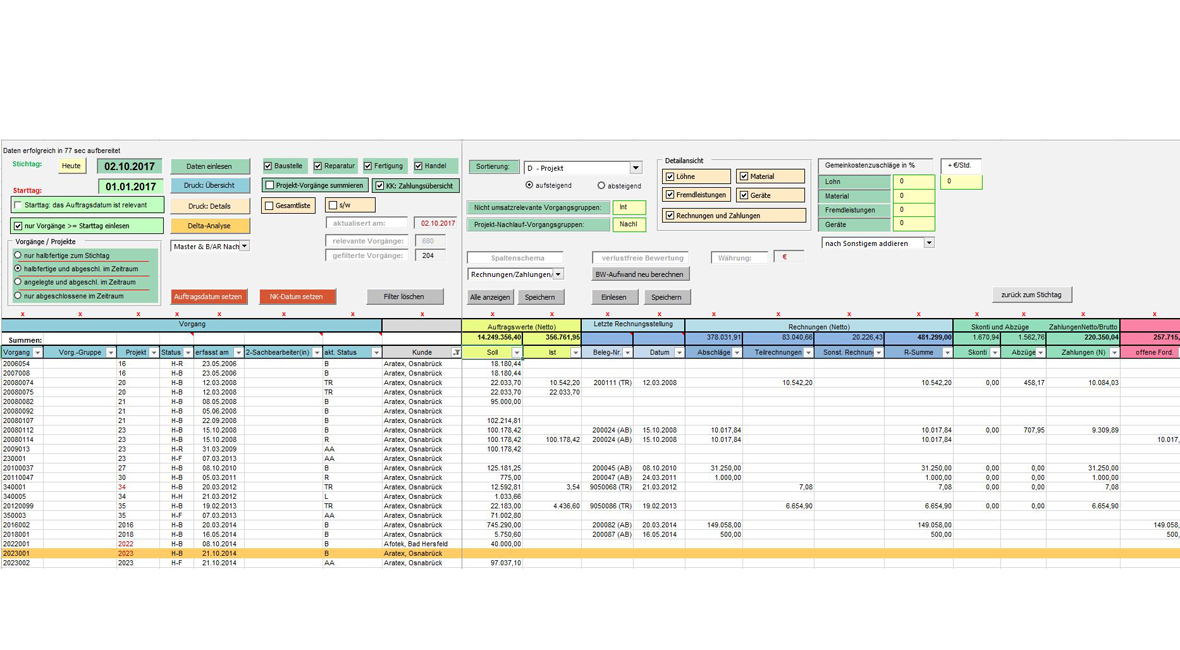The width and height of the screenshot is (1180, 650).
Task: Expand the Sortierung dropdown showing D - Projekt
Action: [x=635, y=168]
